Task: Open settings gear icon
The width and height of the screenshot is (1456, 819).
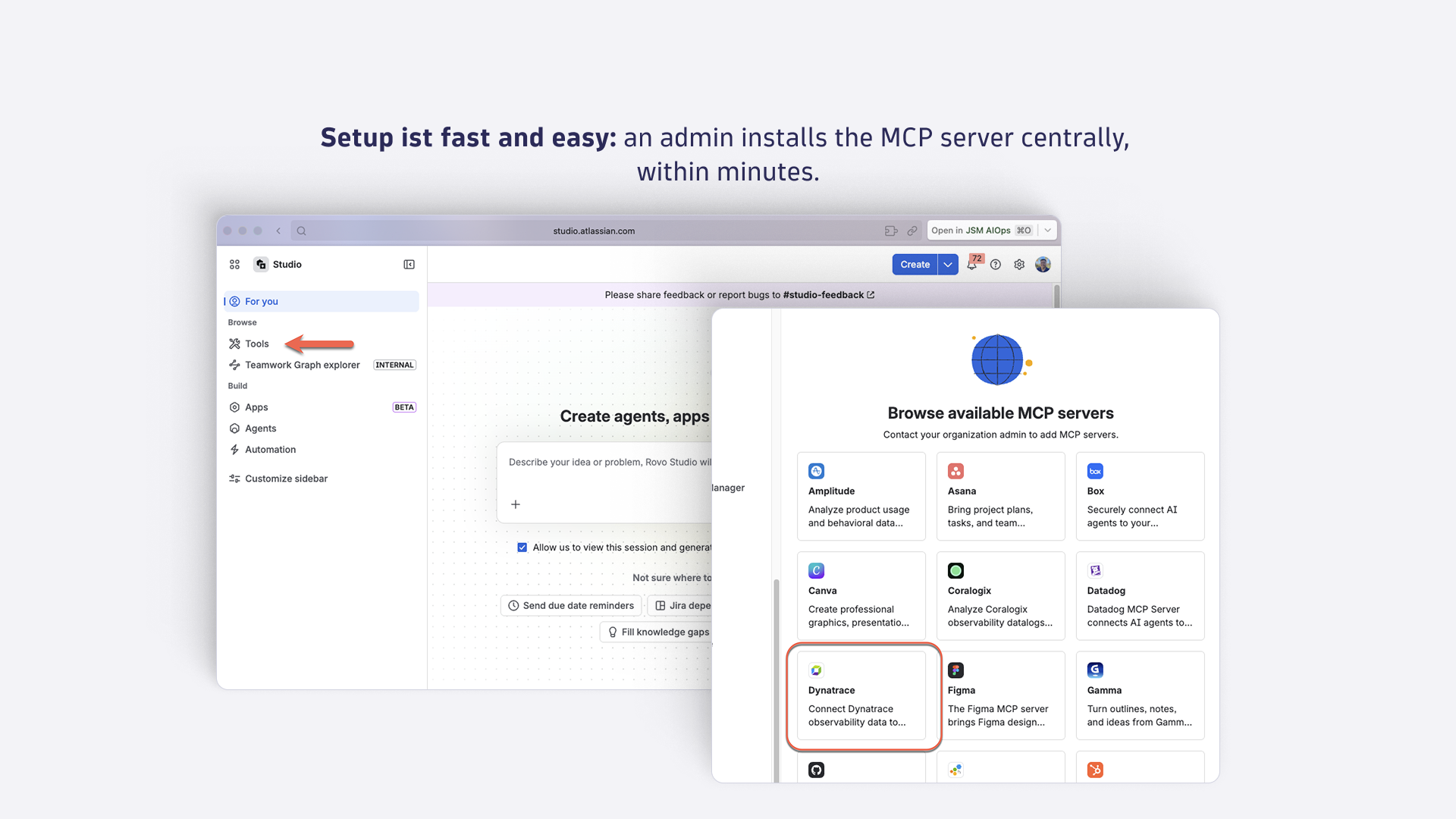Action: point(1019,265)
